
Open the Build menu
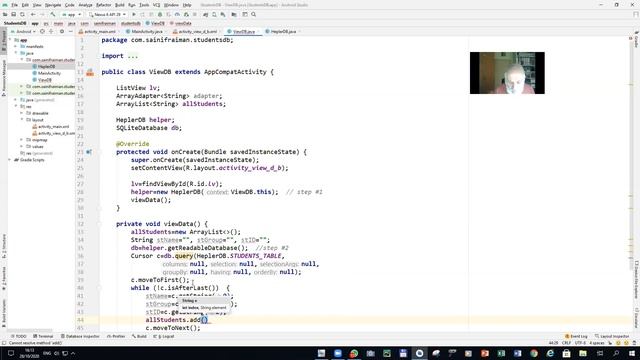tap(120, 5)
